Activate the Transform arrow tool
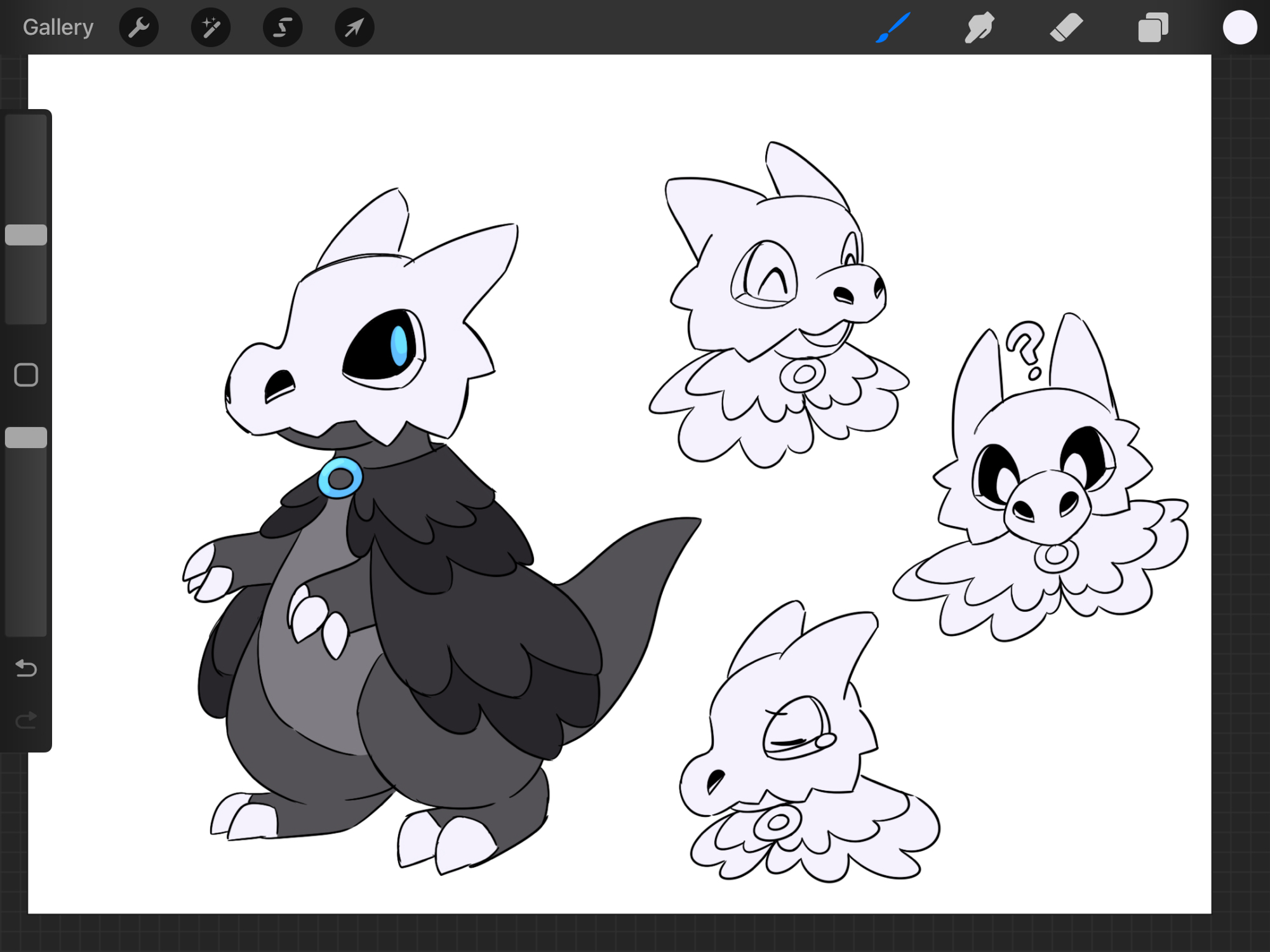Image resolution: width=1270 pixels, height=952 pixels. [354, 27]
